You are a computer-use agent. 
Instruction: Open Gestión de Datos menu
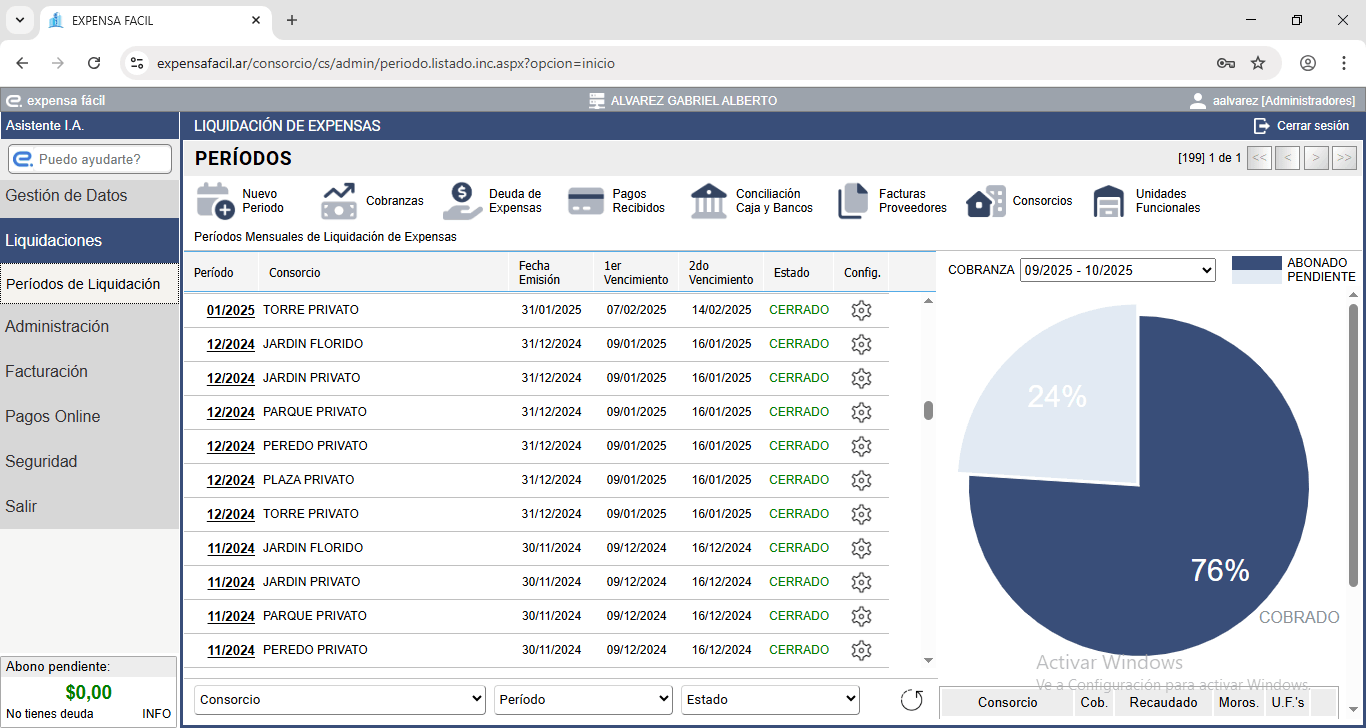(x=66, y=196)
